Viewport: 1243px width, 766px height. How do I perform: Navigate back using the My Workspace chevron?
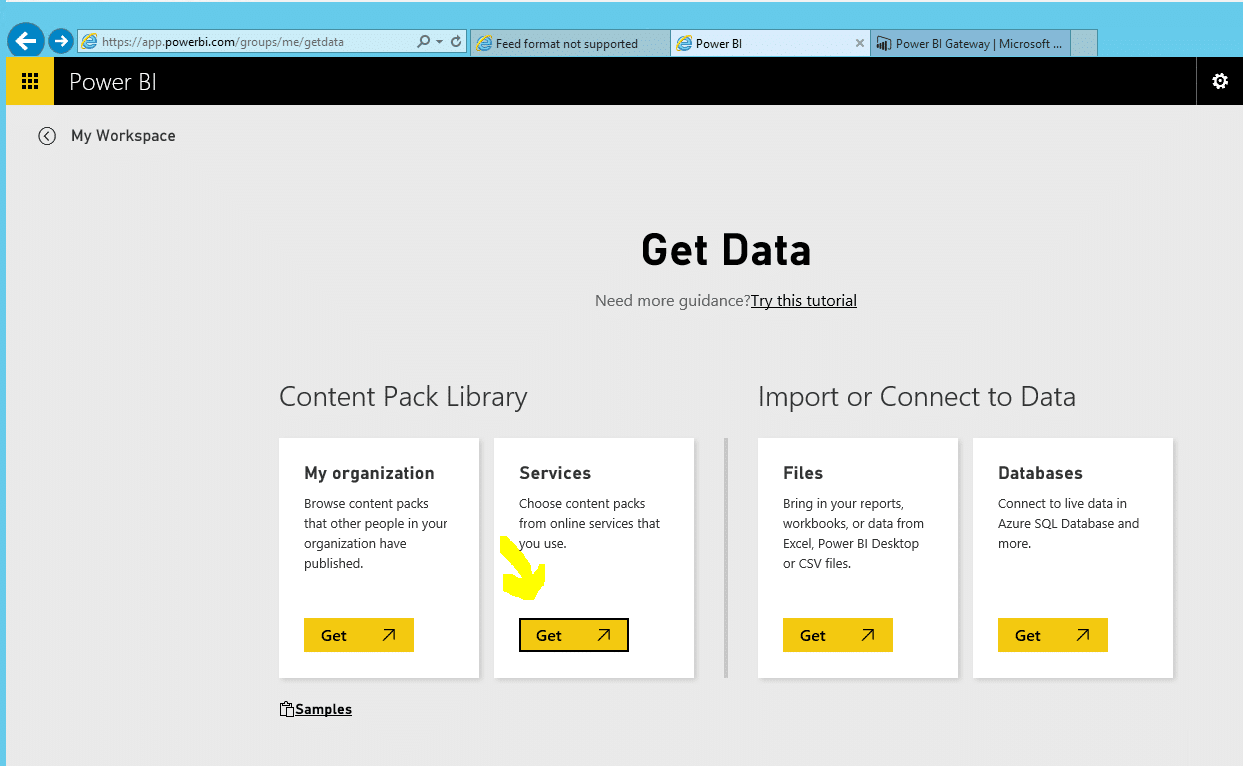pyautogui.click(x=47, y=135)
